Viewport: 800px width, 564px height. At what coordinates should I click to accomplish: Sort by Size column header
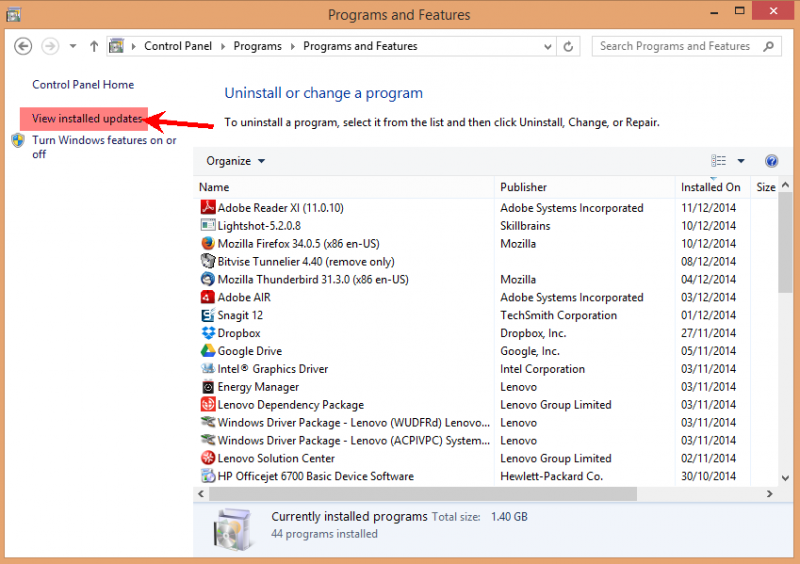[x=765, y=187]
